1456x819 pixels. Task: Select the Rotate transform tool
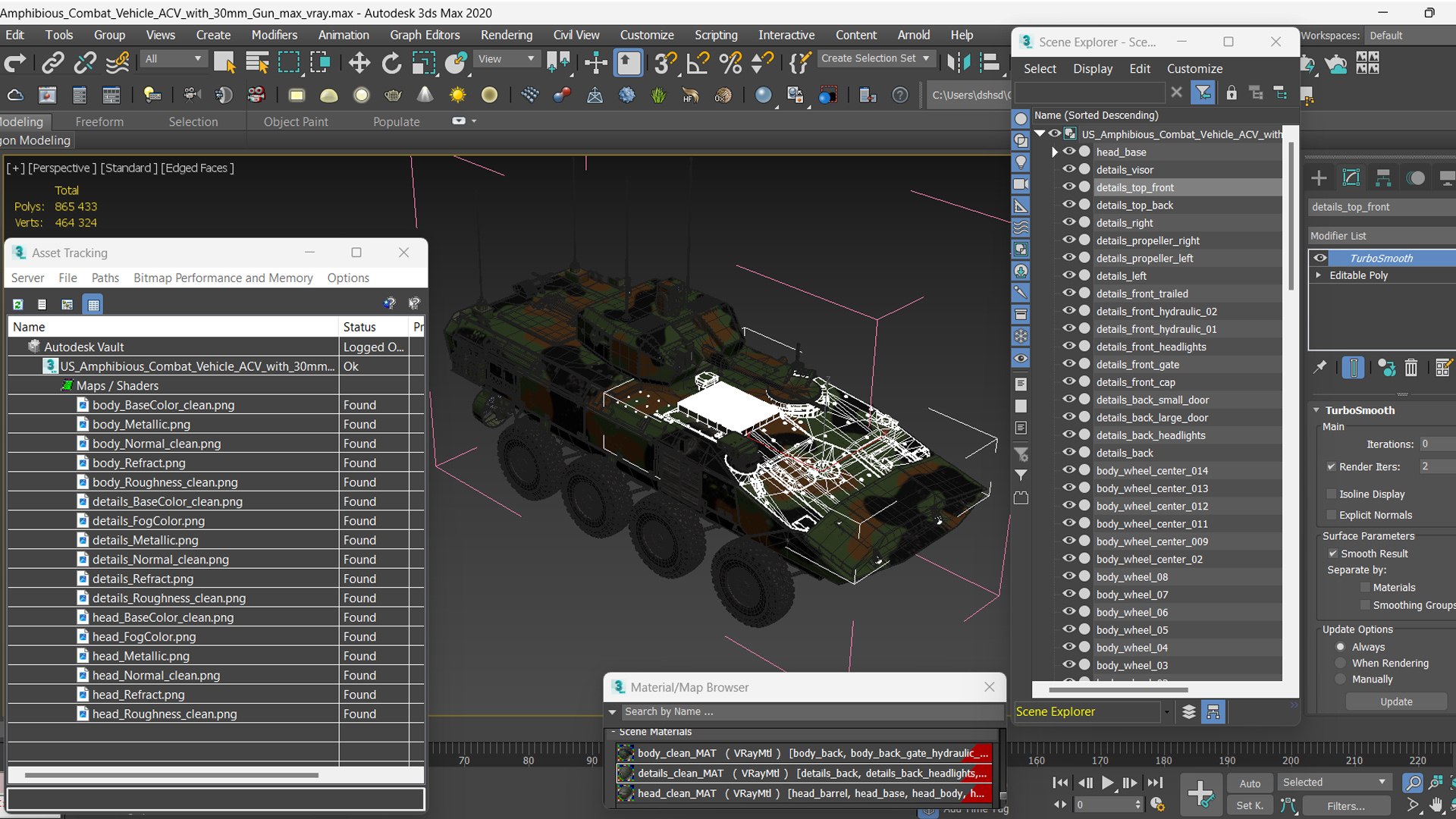pos(391,63)
